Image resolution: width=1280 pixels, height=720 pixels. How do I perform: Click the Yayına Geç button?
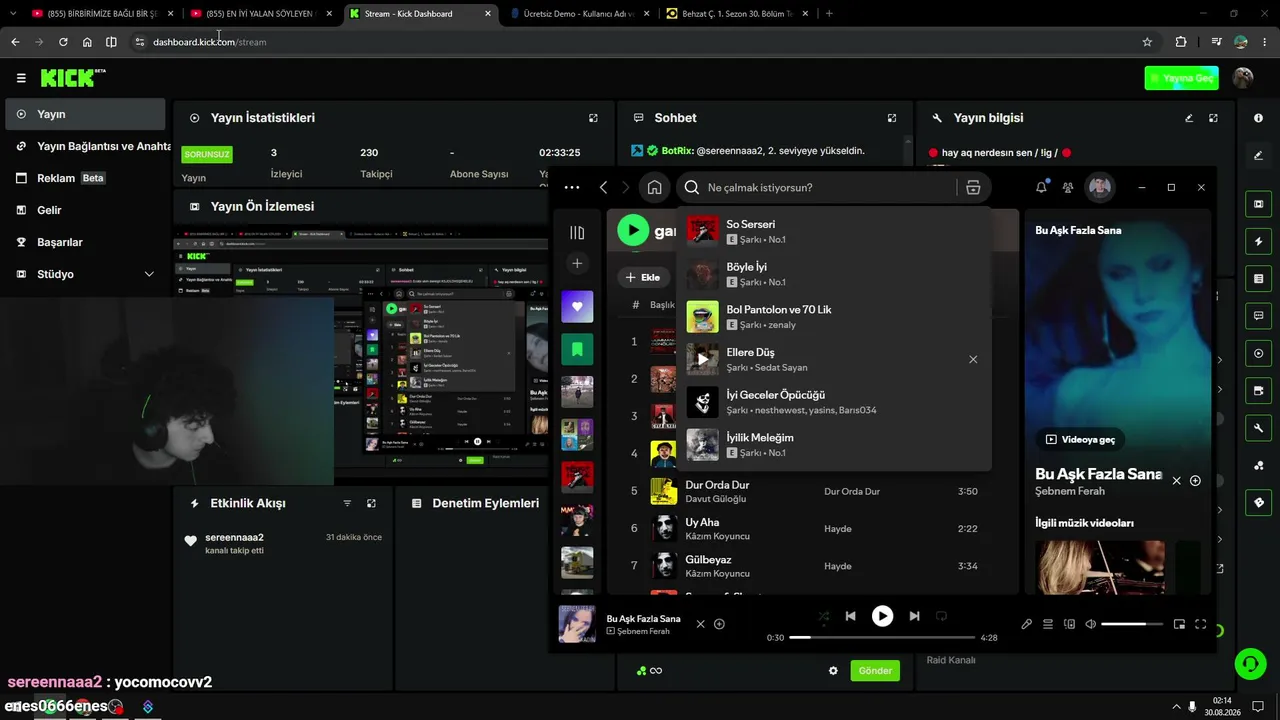pos(1181,78)
